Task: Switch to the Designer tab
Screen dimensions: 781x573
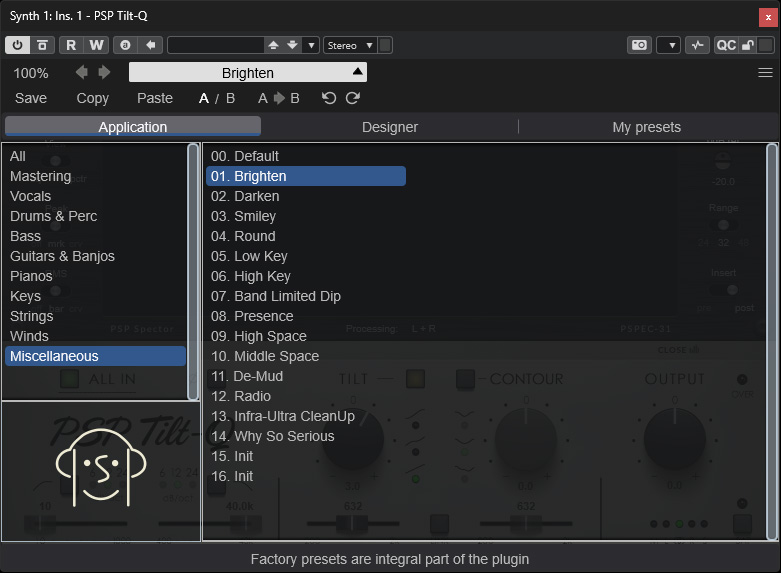Action: coord(390,127)
